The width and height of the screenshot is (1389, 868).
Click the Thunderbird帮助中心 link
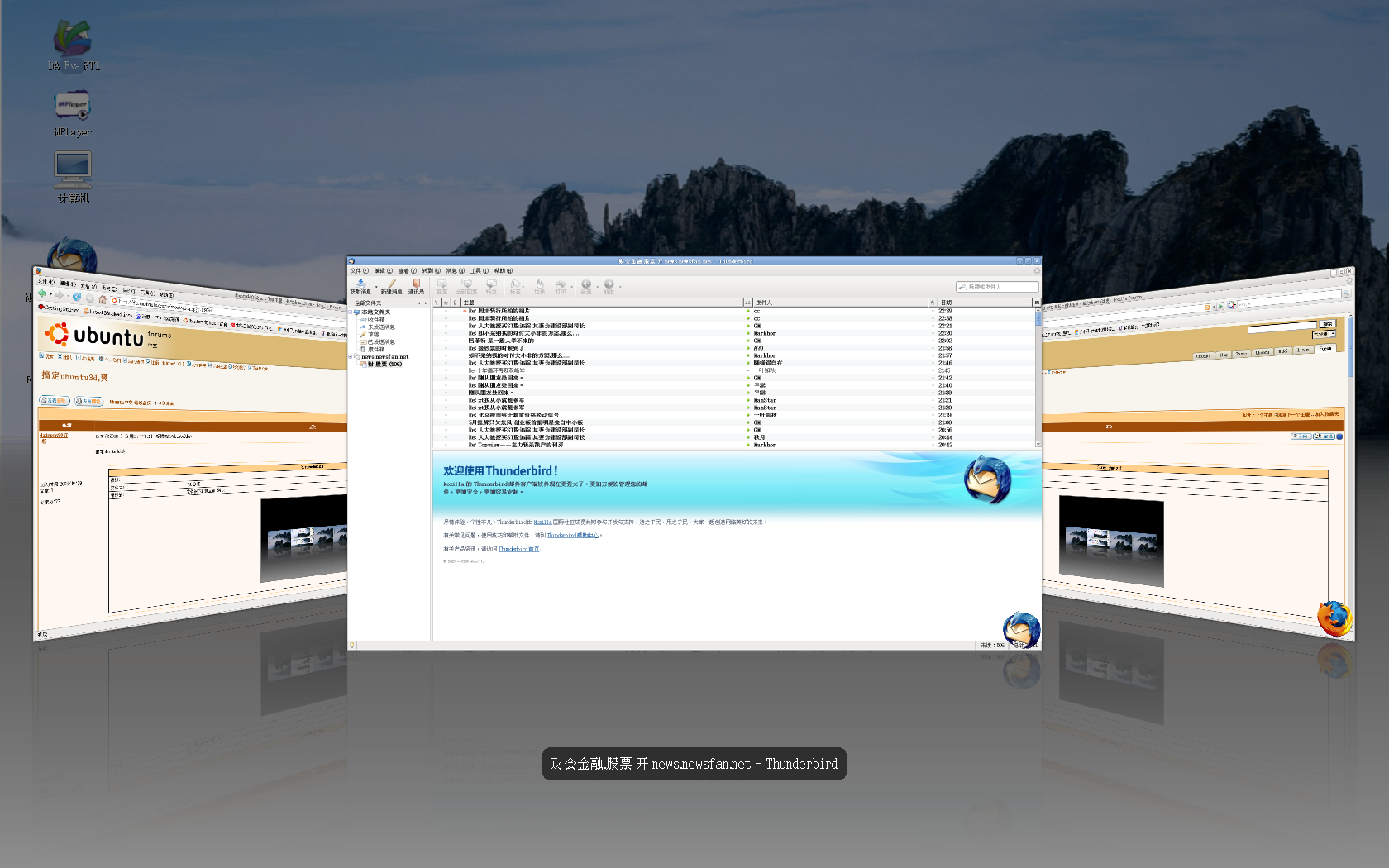coord(572,535)
